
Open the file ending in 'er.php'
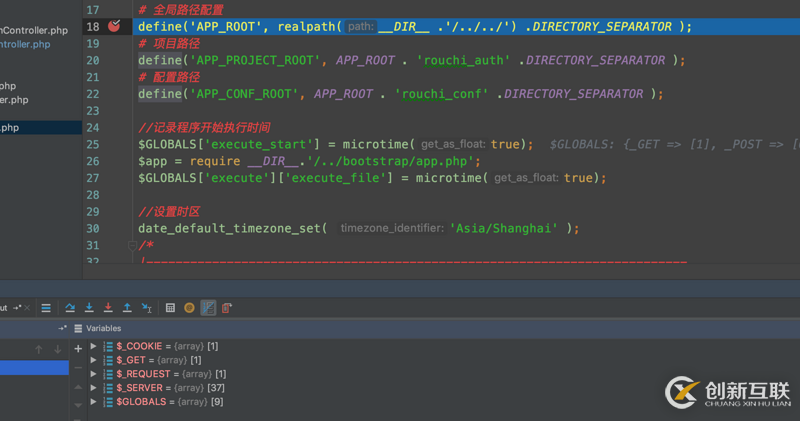14,100
